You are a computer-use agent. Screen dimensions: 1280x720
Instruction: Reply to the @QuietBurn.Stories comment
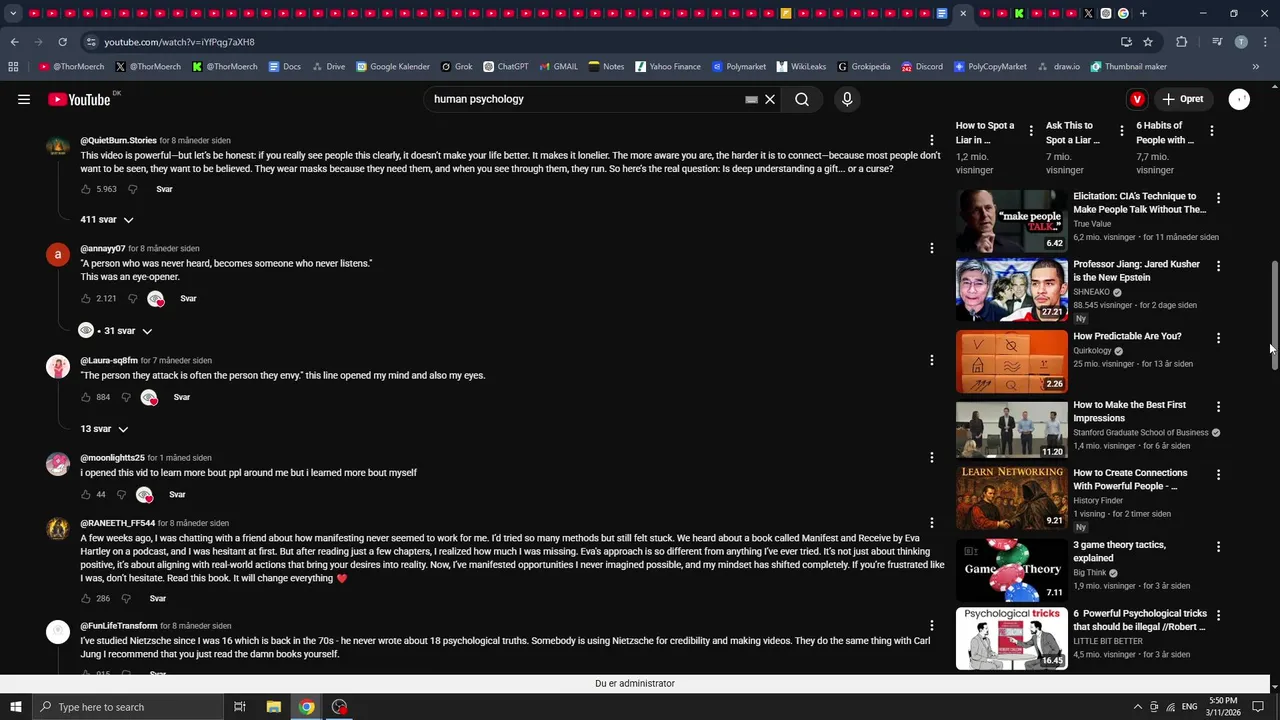pyautogui.click(x=164, y=189)
